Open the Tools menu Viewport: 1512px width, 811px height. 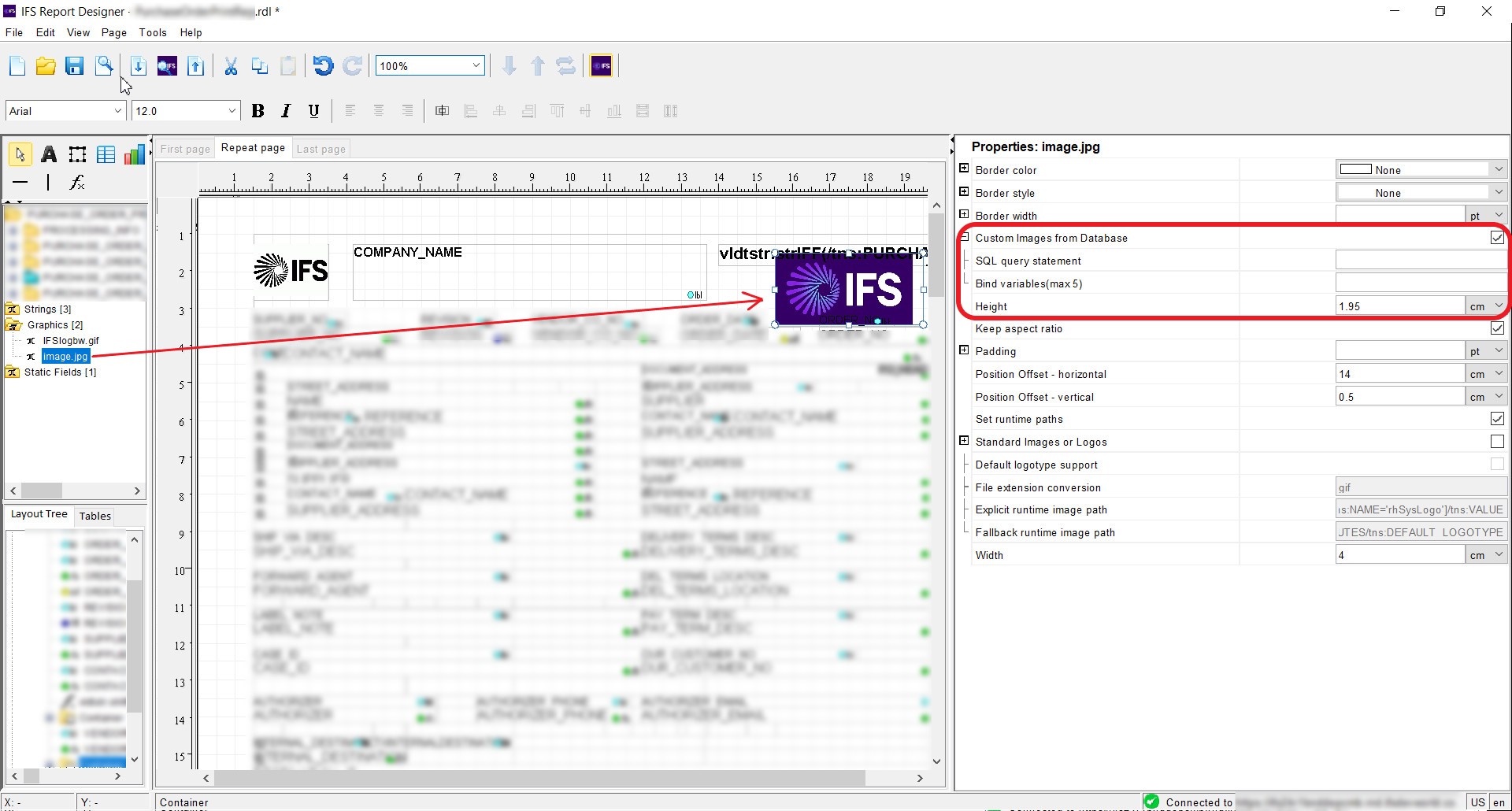click(x=153, y=32)
